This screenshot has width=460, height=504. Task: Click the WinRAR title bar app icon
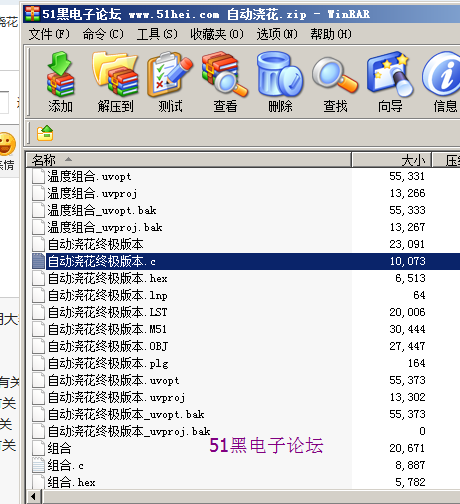coord(32,14)
